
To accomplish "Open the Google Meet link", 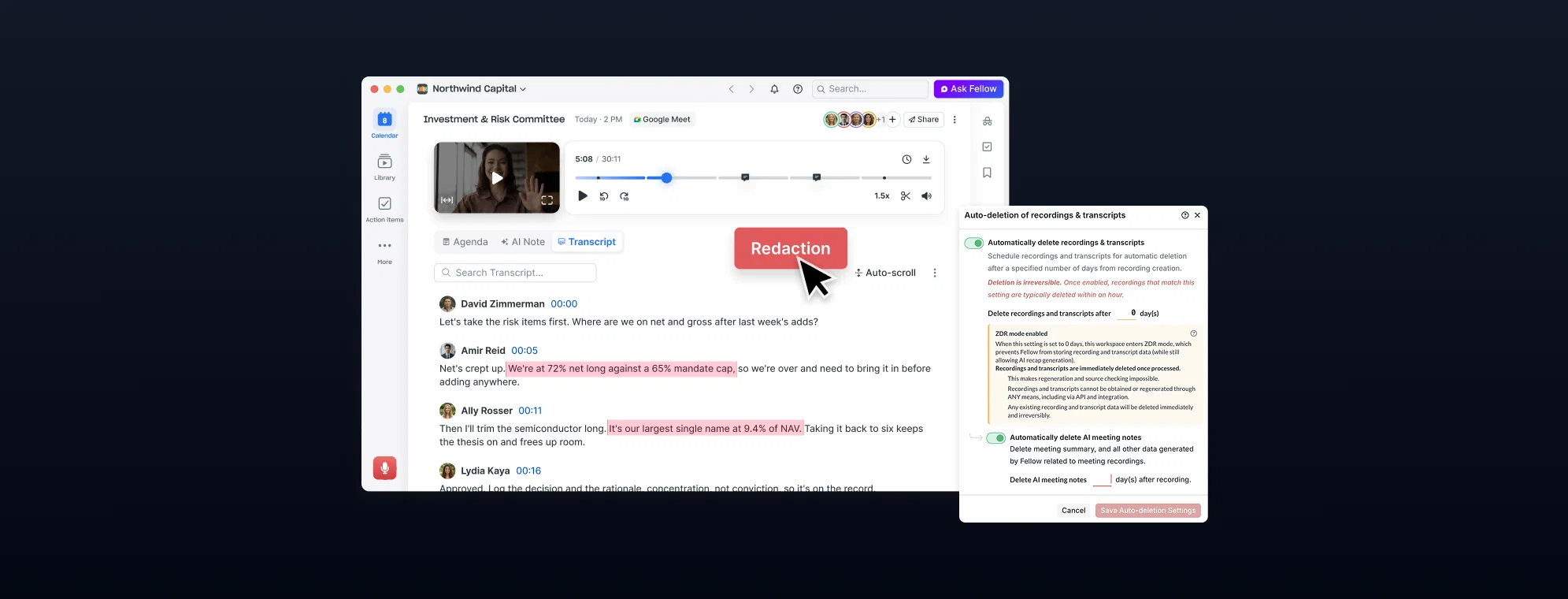I will point(662,120).
